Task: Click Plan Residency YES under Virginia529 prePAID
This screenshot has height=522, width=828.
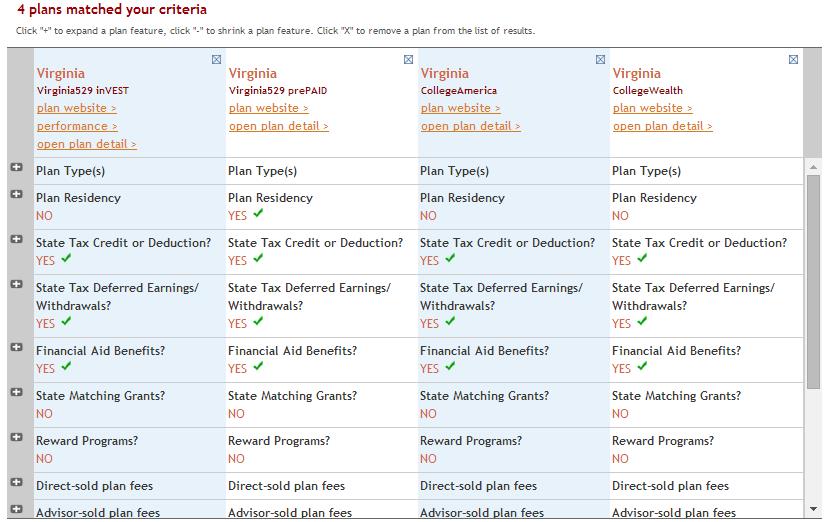Action: [238, 216]
